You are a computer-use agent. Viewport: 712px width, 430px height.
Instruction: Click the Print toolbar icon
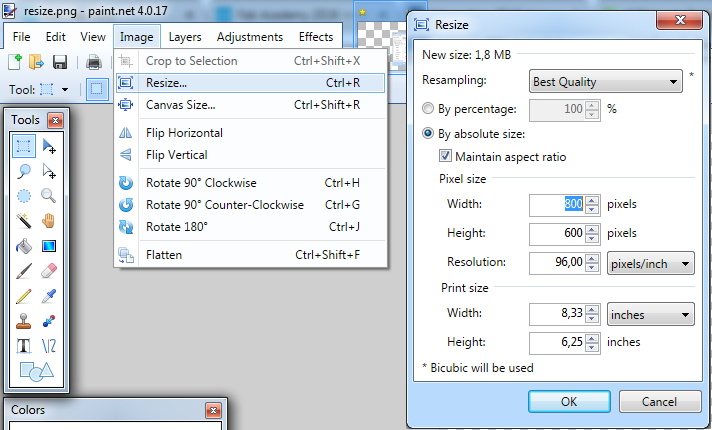(94, 62)
